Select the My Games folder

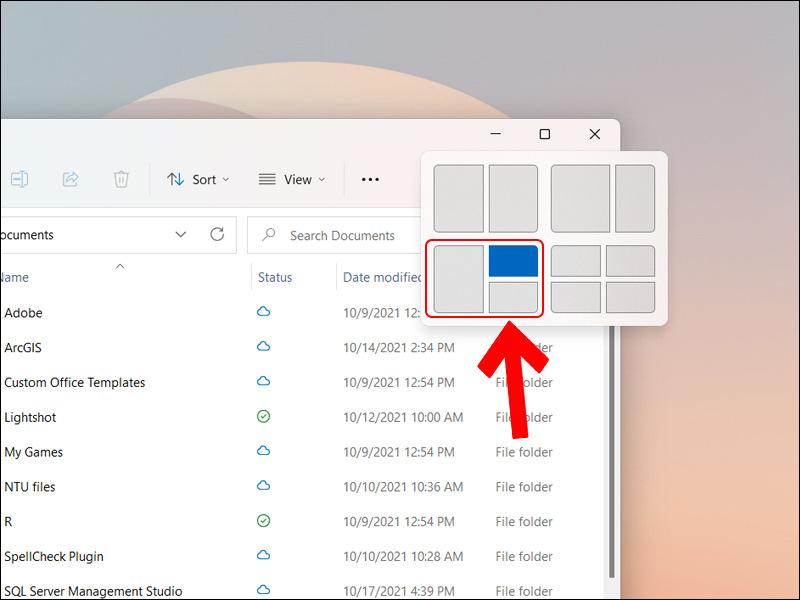(34, 452)
